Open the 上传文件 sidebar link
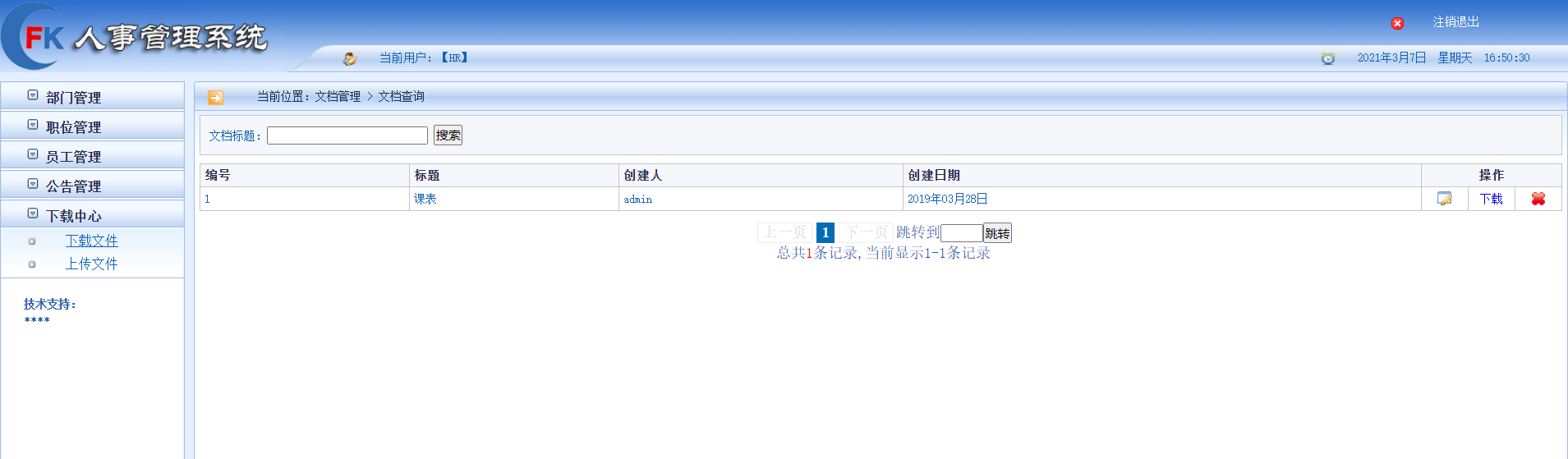 click(91, 264)
